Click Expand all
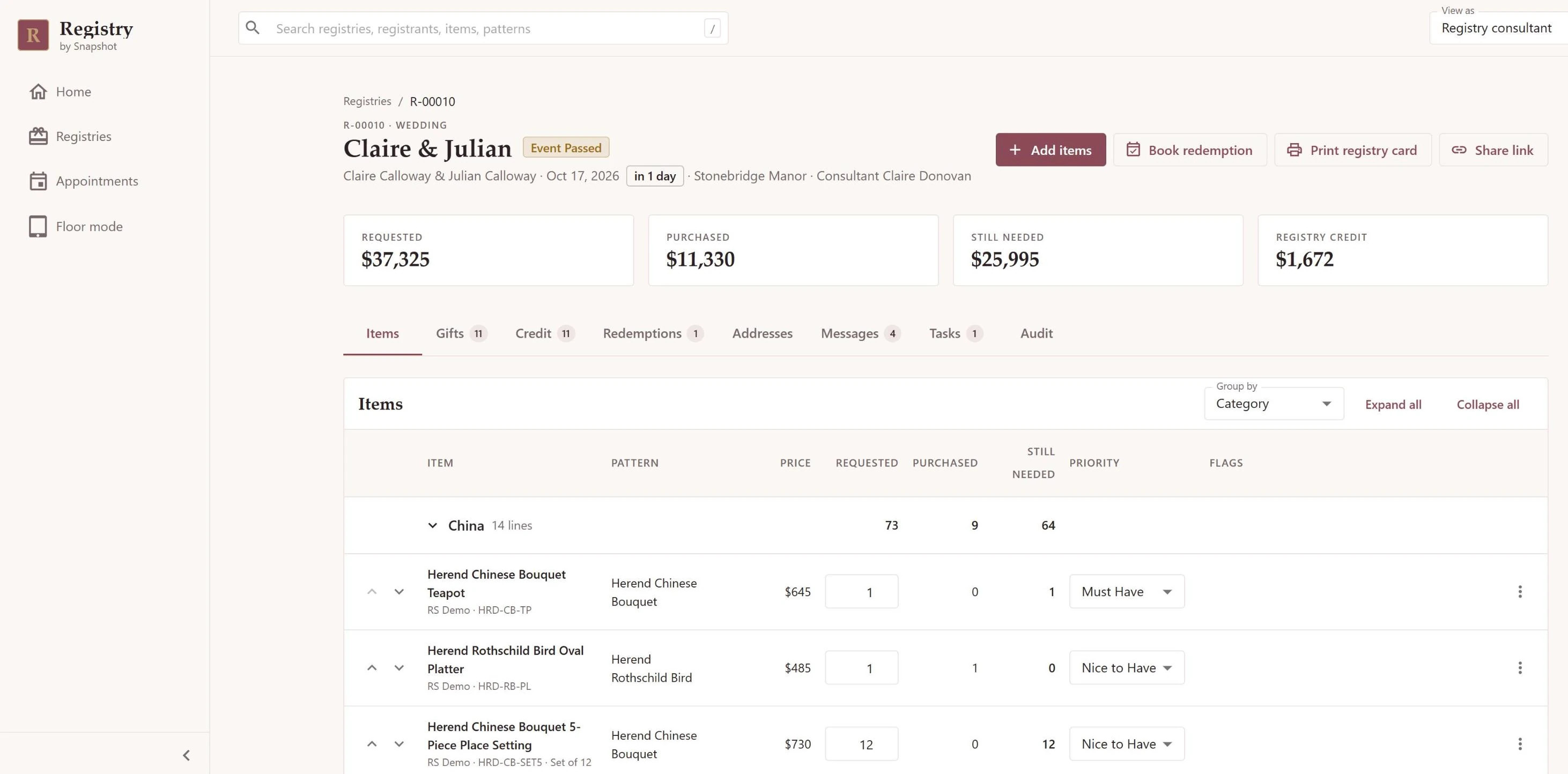1568x774 pixels. 1393,404
